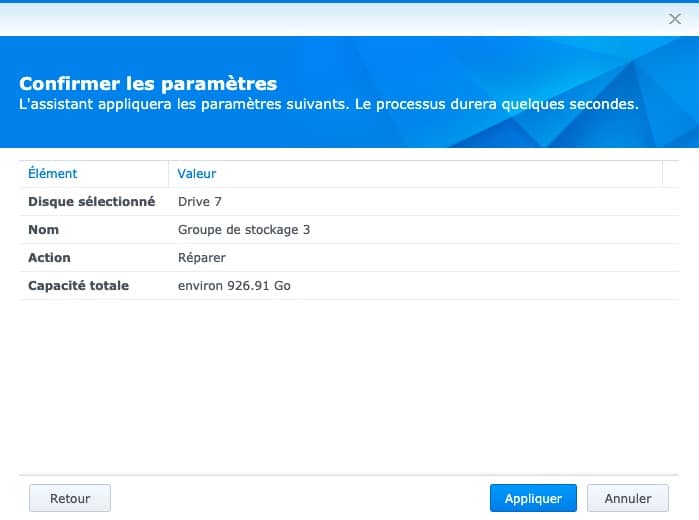The width and height of the screenshot is (699, 520).
Task: Select the Réparer value
Action: pos(202,258)
